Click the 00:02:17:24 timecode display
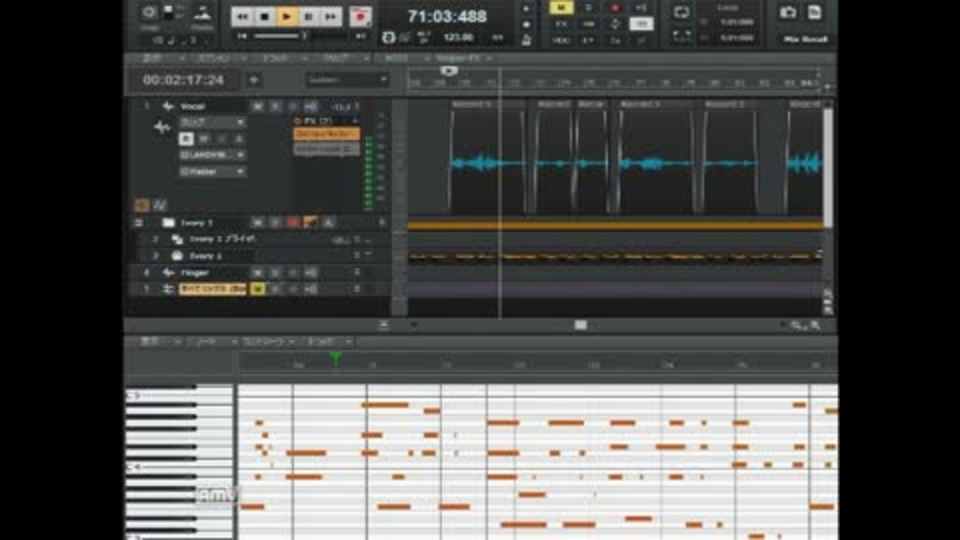The height and width of the screenshot is (540, 960). coord(183,80)
